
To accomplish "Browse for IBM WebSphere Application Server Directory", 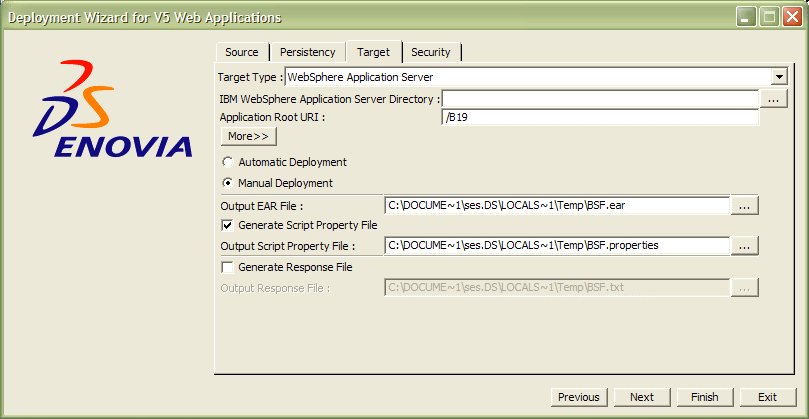I will click(x=773, y=99).
